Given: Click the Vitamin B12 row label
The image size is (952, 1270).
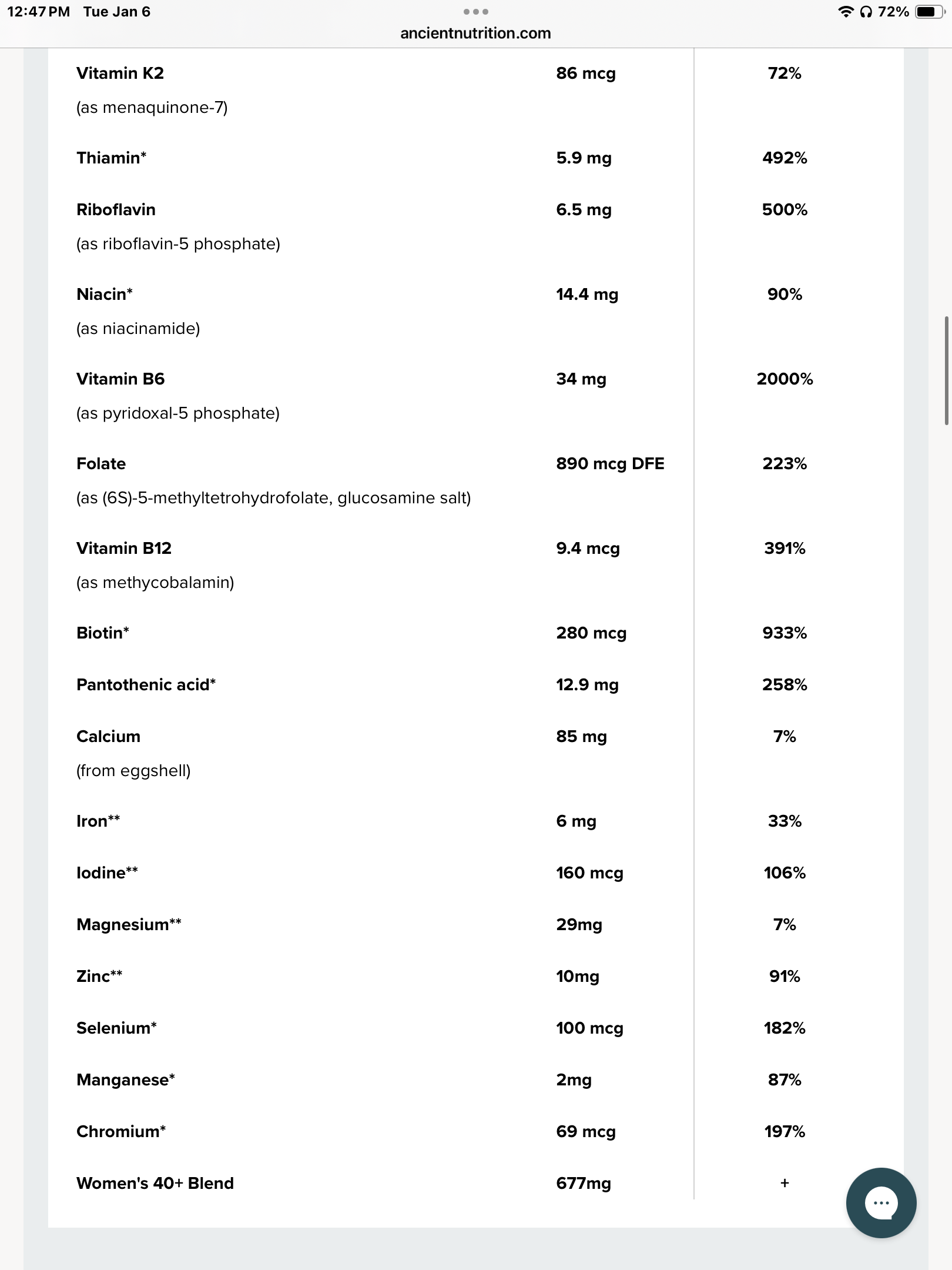Looking at the screenshot, I should tap(124, 549).
